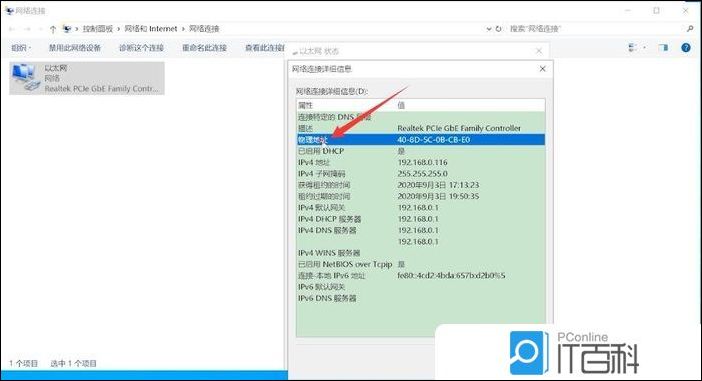Click the fe80 IPv6 address value
Screen dimensions: 702x381
click(x=451, y=276)
